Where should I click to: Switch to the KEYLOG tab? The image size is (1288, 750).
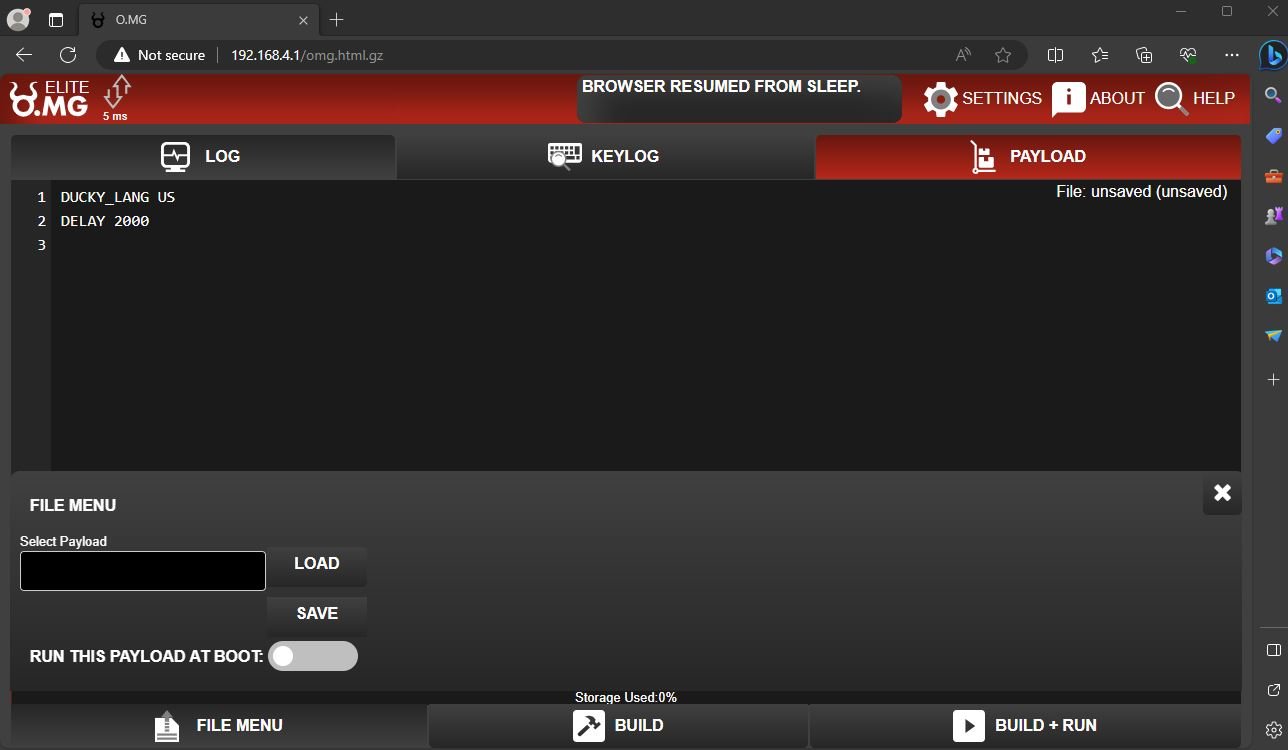pyautogui.click(x=605, y=156)
